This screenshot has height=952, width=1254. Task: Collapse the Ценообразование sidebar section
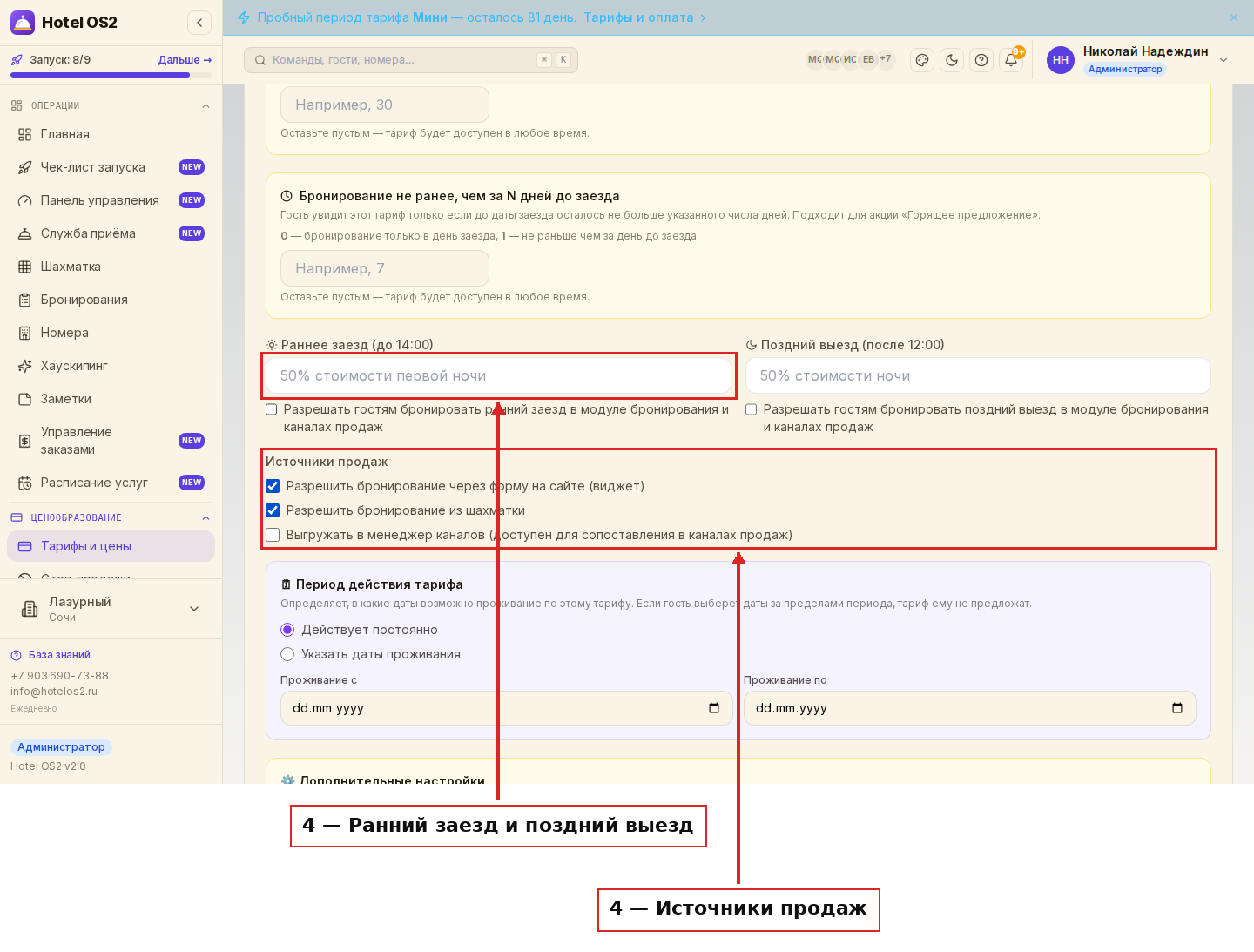(x=206, y=518)
